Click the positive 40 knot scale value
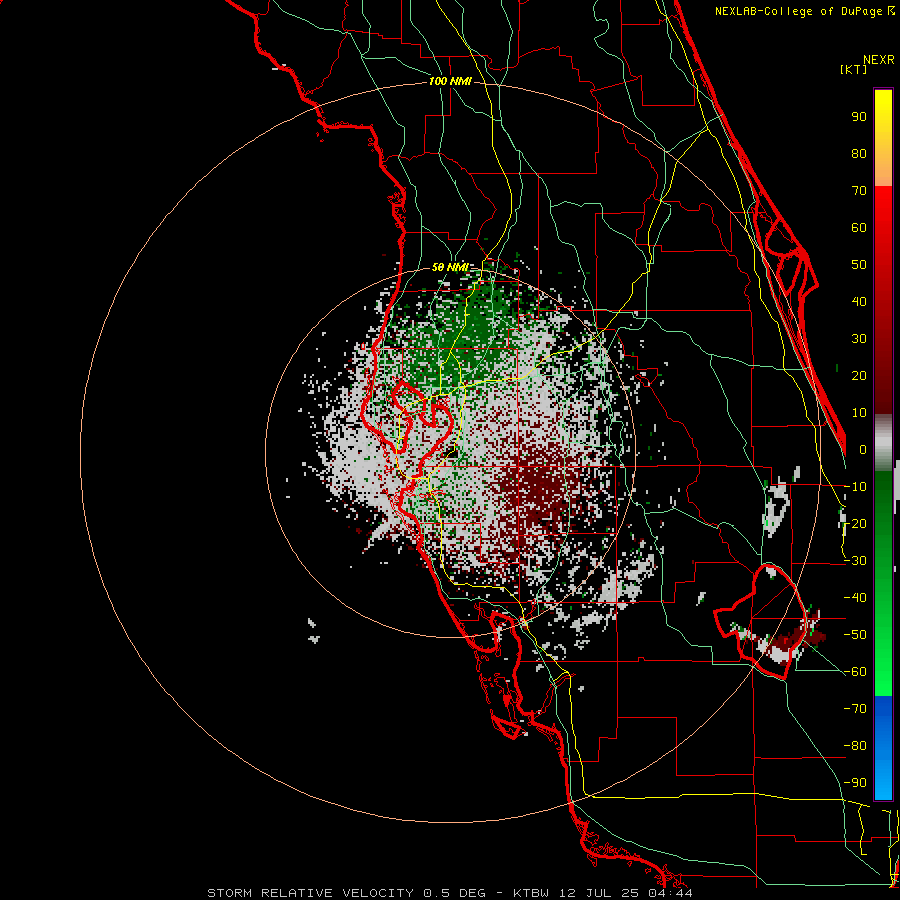The height and width of the screenshot is (900, 900). coord(859,302)
